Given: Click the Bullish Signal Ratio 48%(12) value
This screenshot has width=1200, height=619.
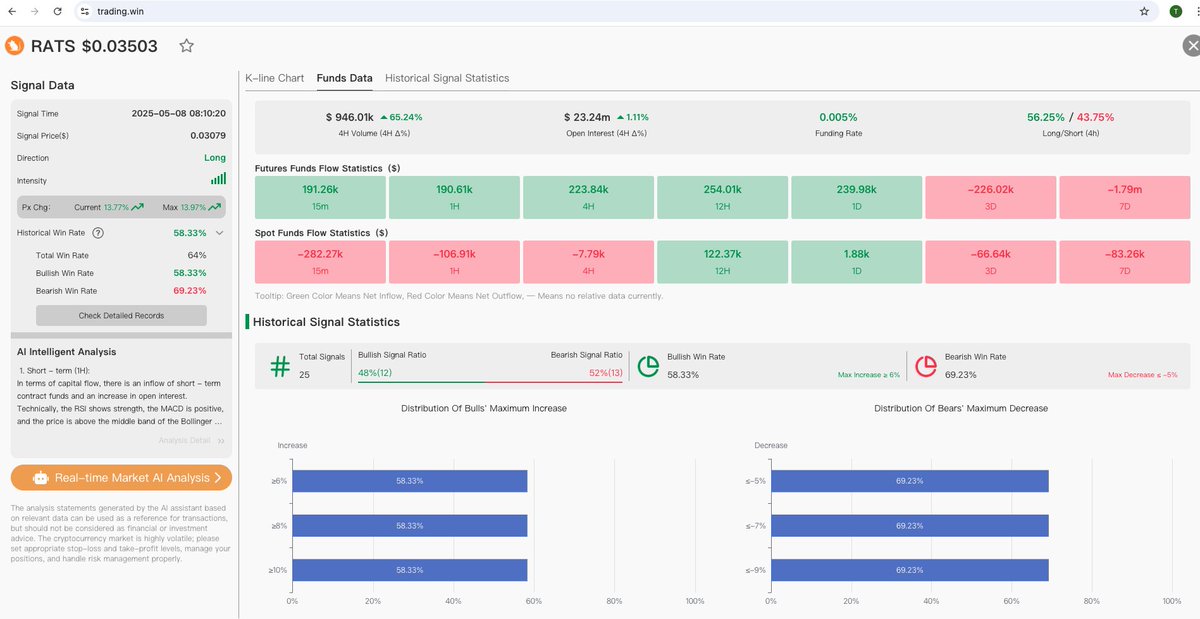Looking at the screenshot, I should pyautogui.click(x=375, y=373).
